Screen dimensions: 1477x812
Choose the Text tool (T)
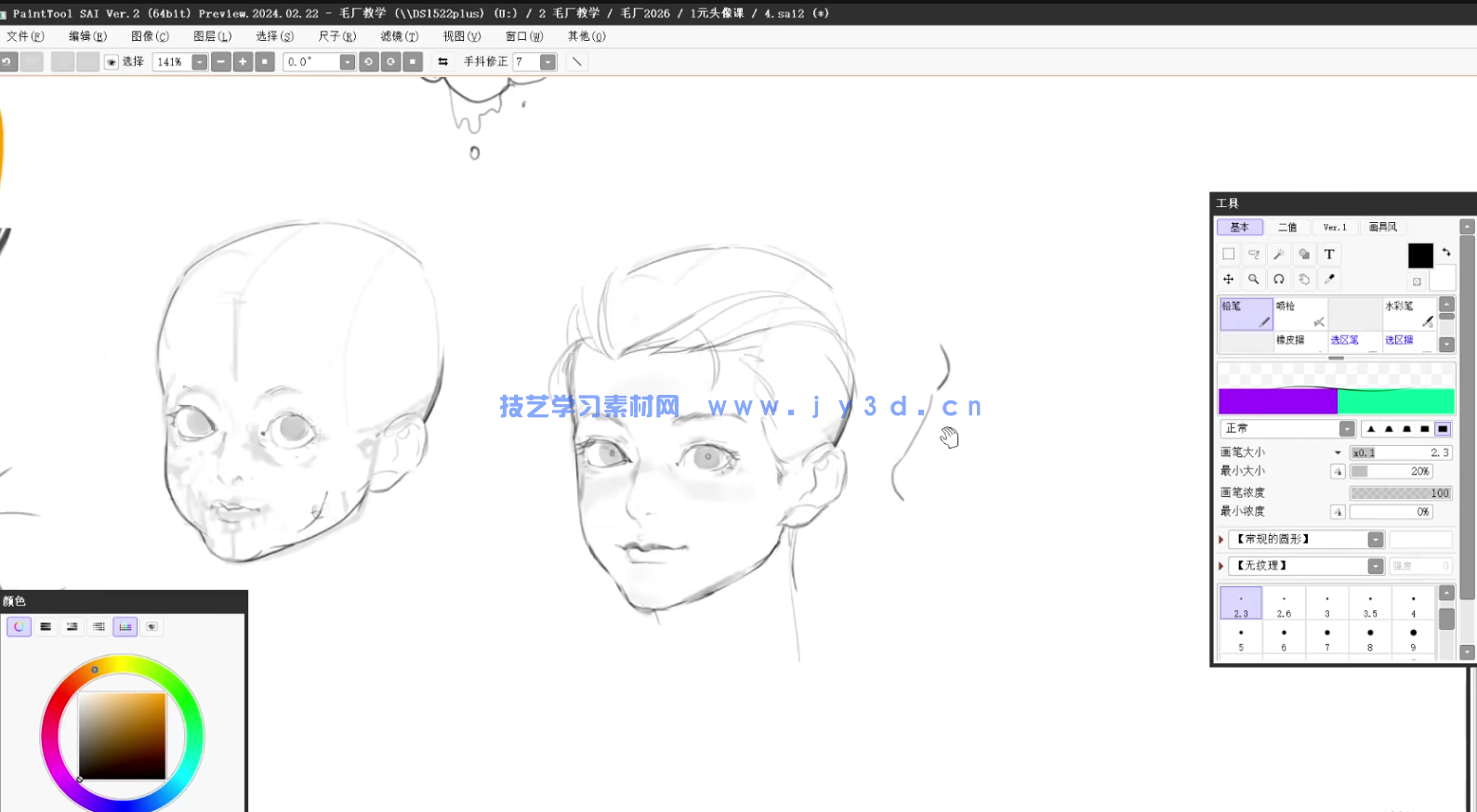pos(1329,255)
